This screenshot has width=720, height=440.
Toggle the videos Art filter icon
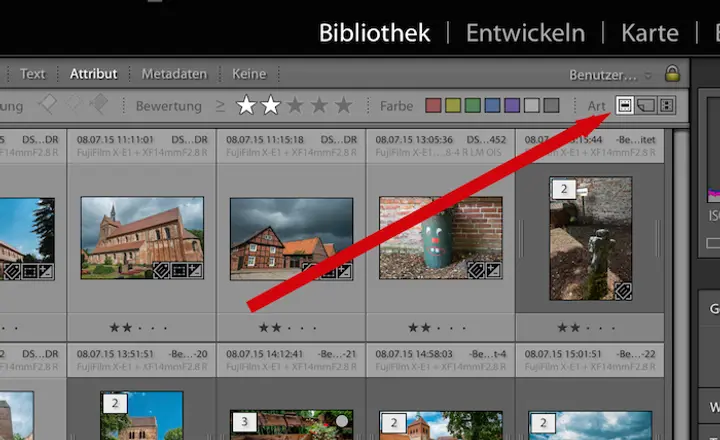[667, 105]
